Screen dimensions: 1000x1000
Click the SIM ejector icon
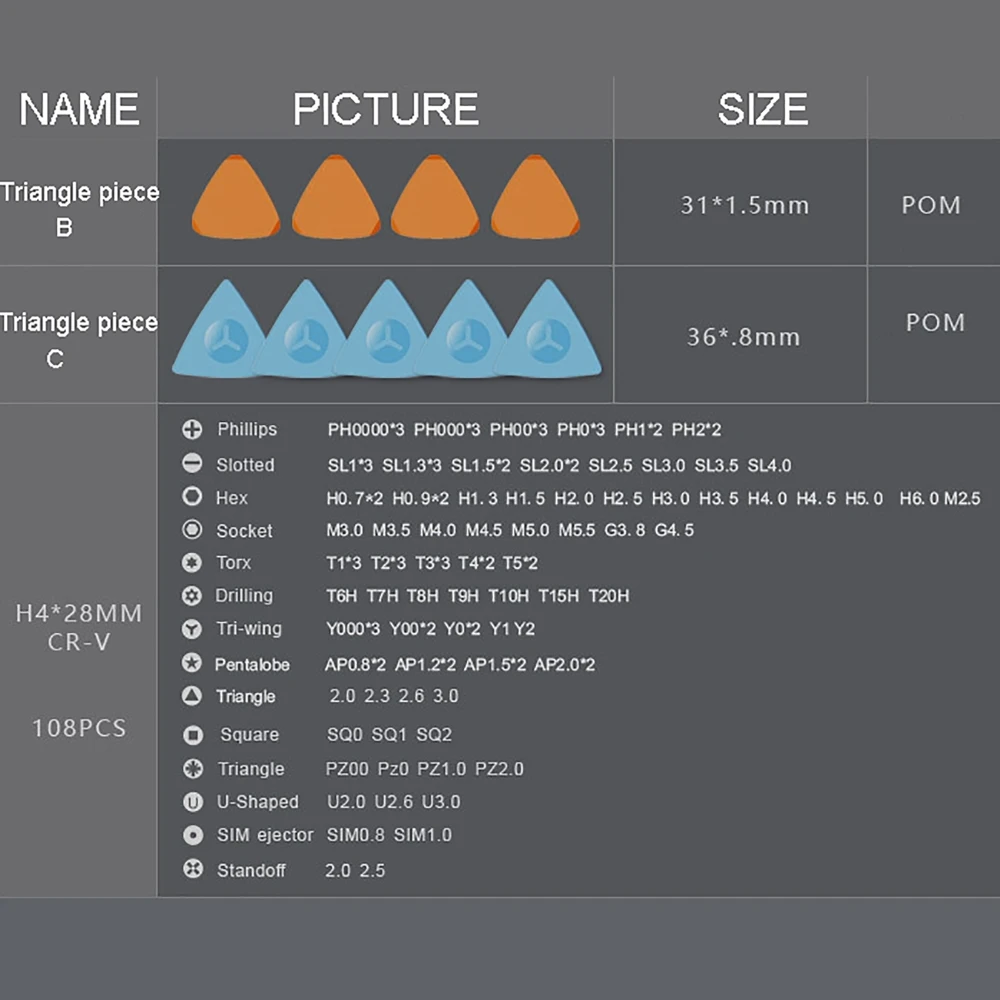tap(193, 835)
